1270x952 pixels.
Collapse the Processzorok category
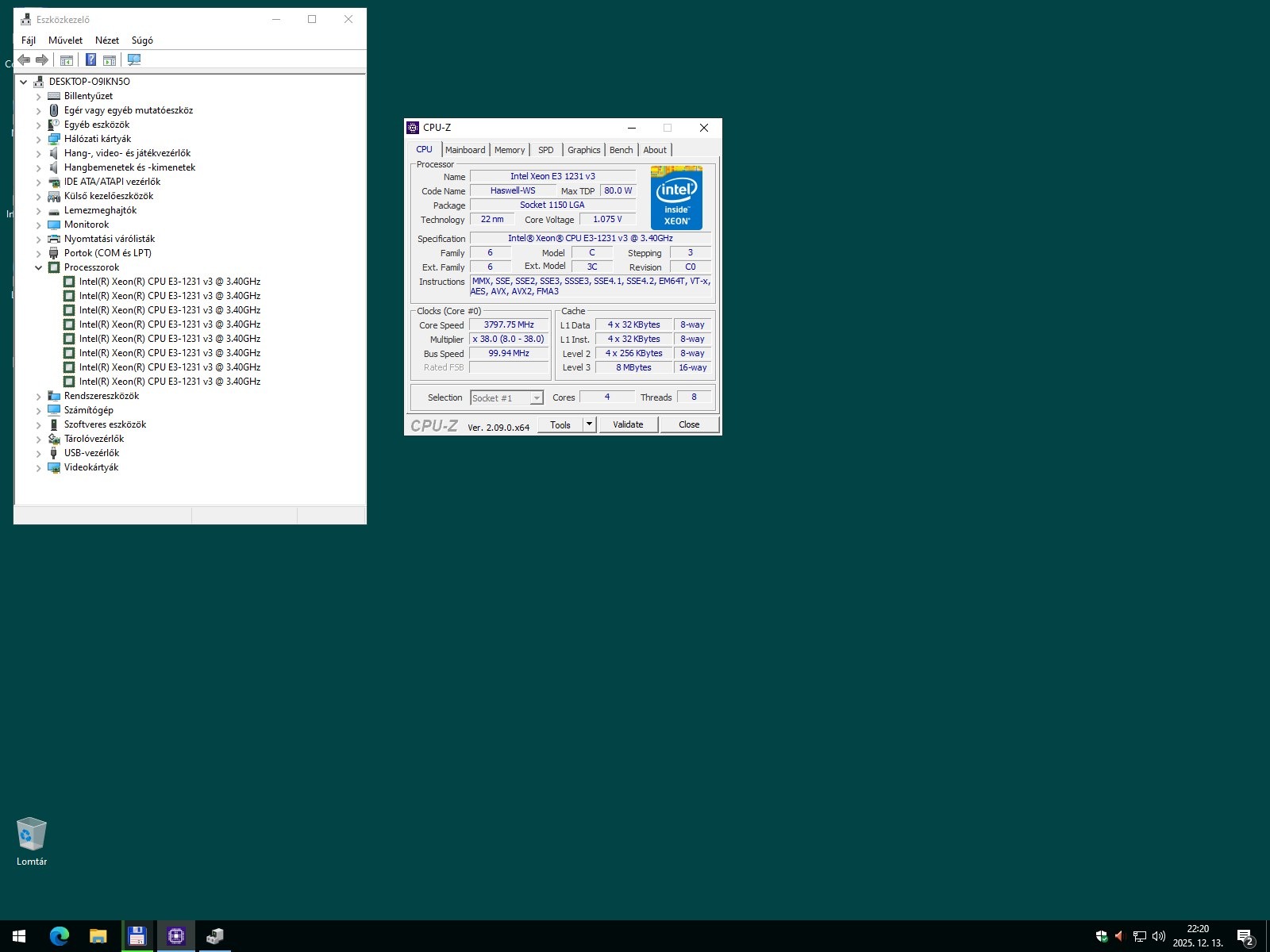(x=38, y=267)
